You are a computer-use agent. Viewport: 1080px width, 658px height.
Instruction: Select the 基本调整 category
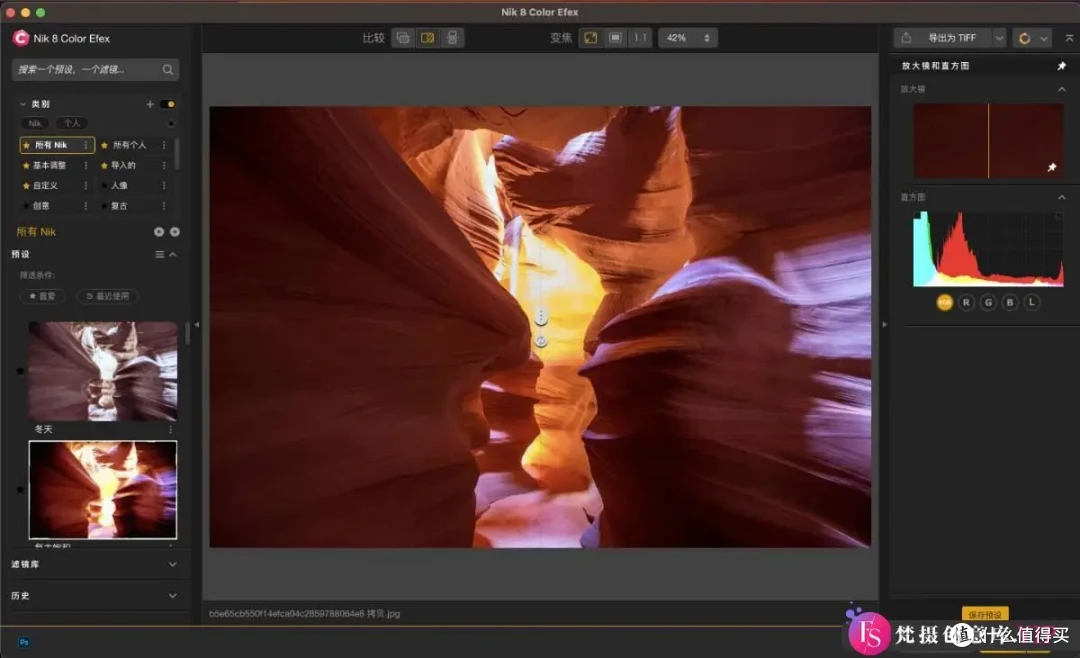[x=50, y=165]
